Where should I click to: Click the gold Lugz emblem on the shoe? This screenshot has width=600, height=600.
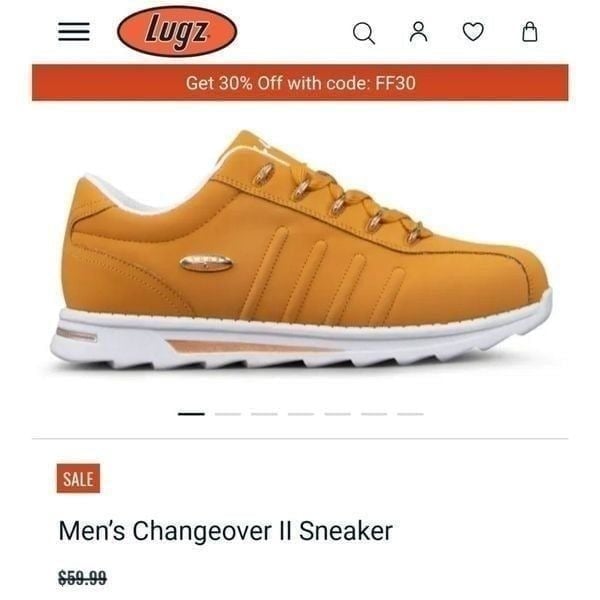(206, 263)
